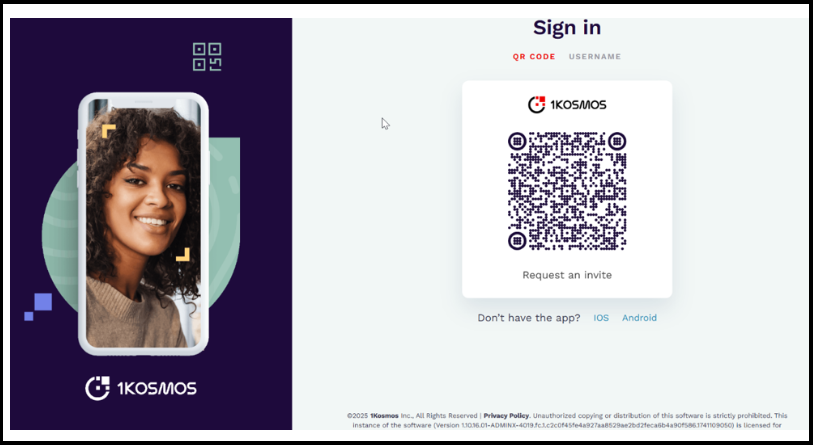
Task: Click the 1Kosmos logo above the QR code
Action: tap(567, 104)
